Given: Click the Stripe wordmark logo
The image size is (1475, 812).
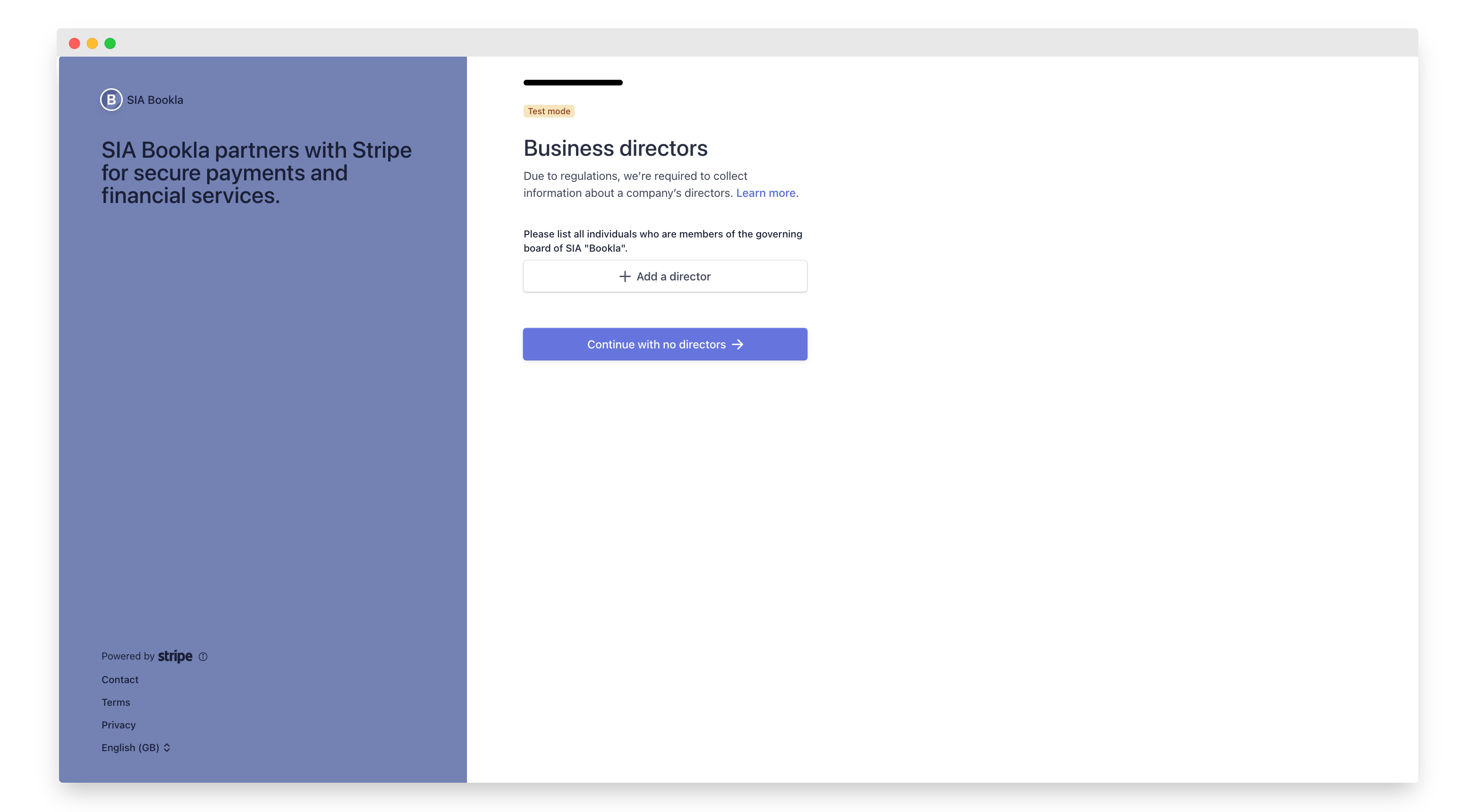Looking at the screenshot, I should tap(175, 656).
